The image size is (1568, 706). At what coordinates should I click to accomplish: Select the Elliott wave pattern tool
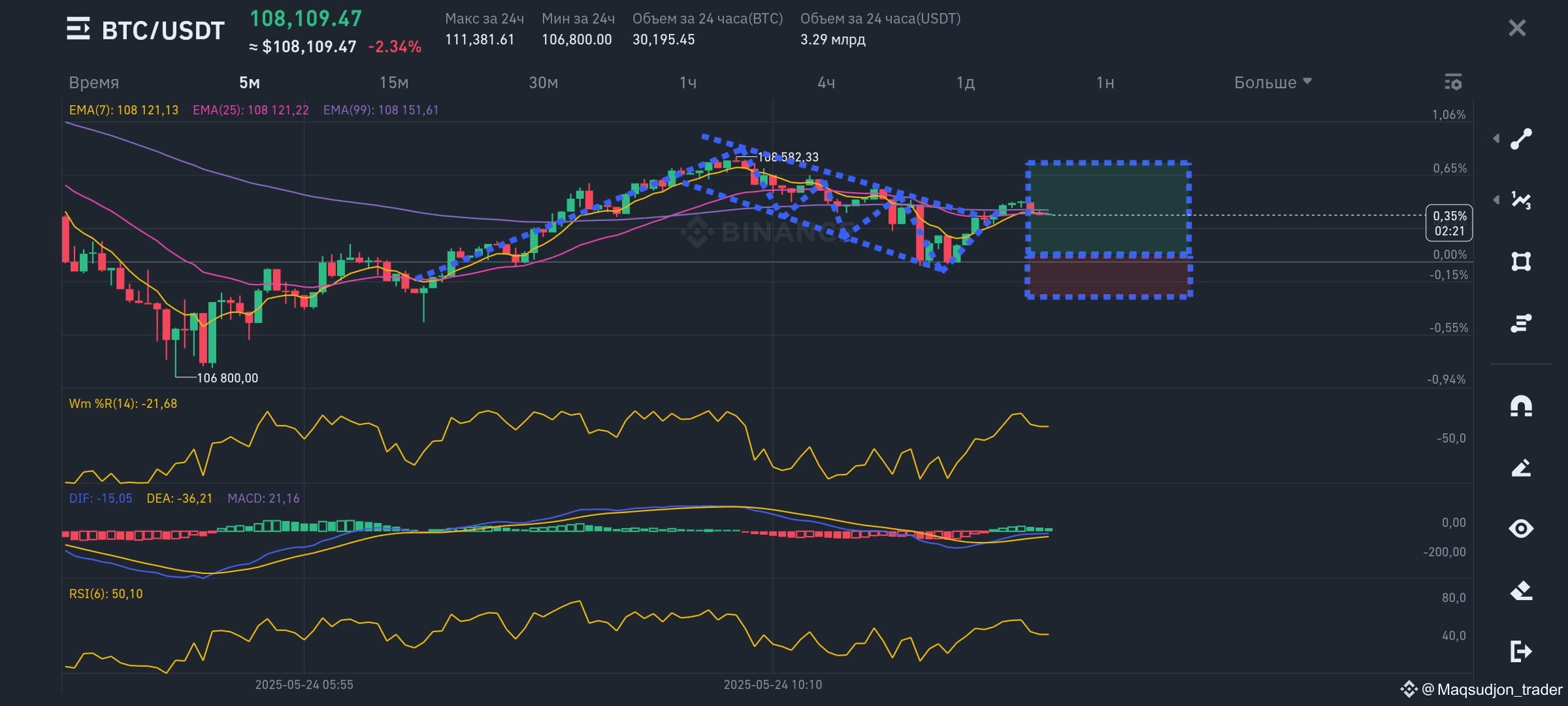point(1521,200)
